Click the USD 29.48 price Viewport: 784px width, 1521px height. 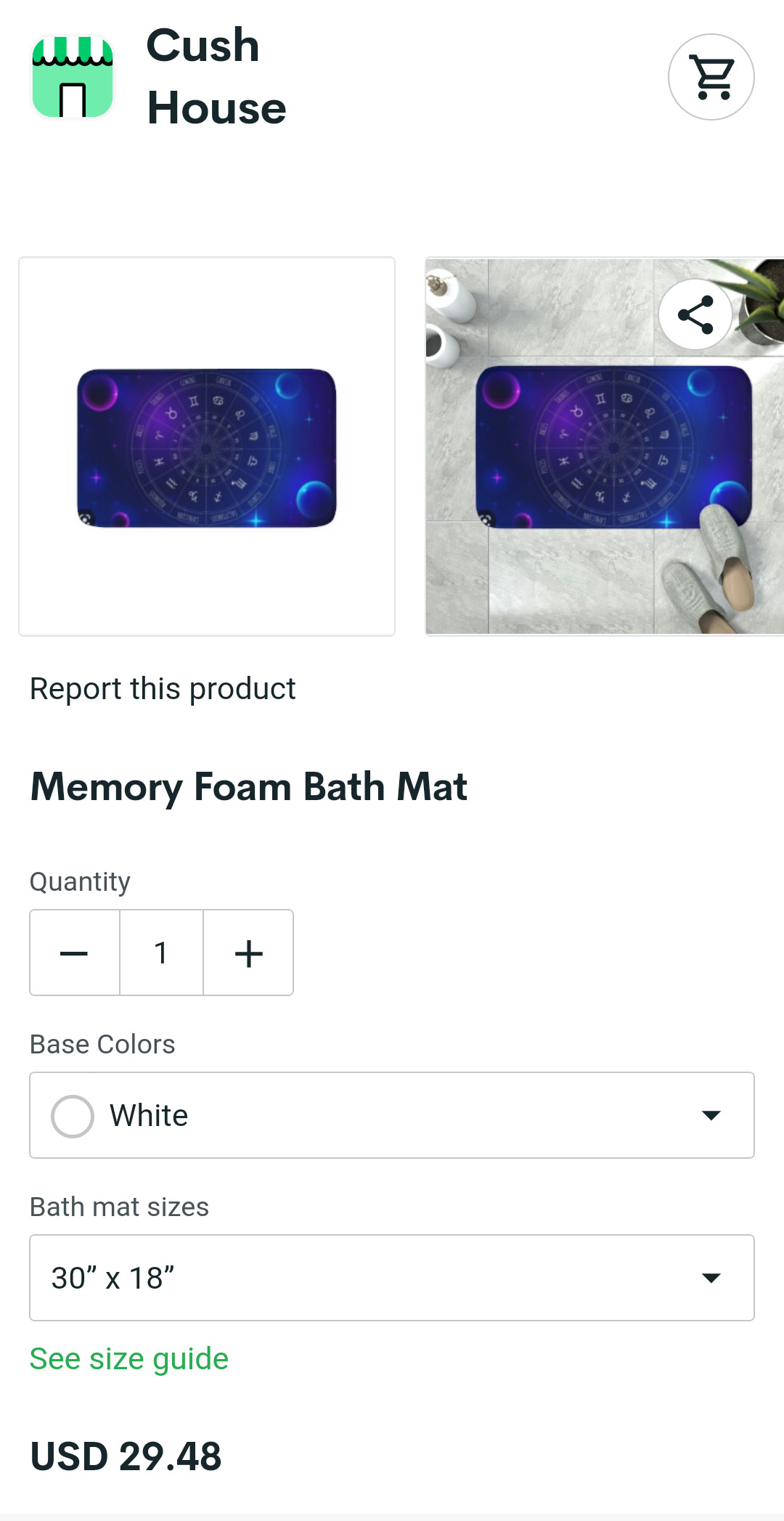pyautogui.click(x=126, y=1456)
